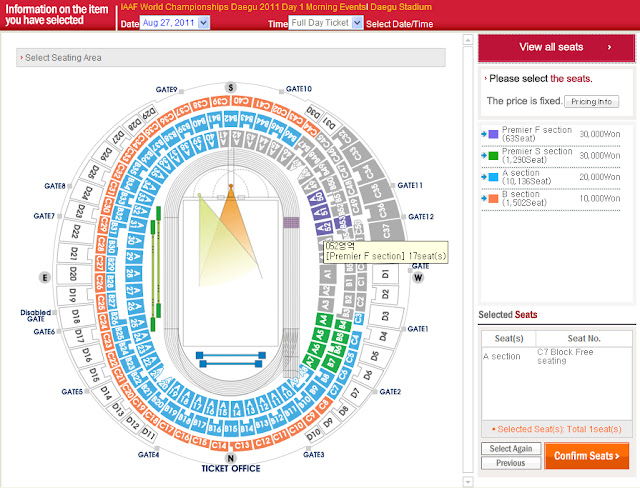Click the S compass marker at stadium top
The image size is (640, 488).
pos(231,87)
